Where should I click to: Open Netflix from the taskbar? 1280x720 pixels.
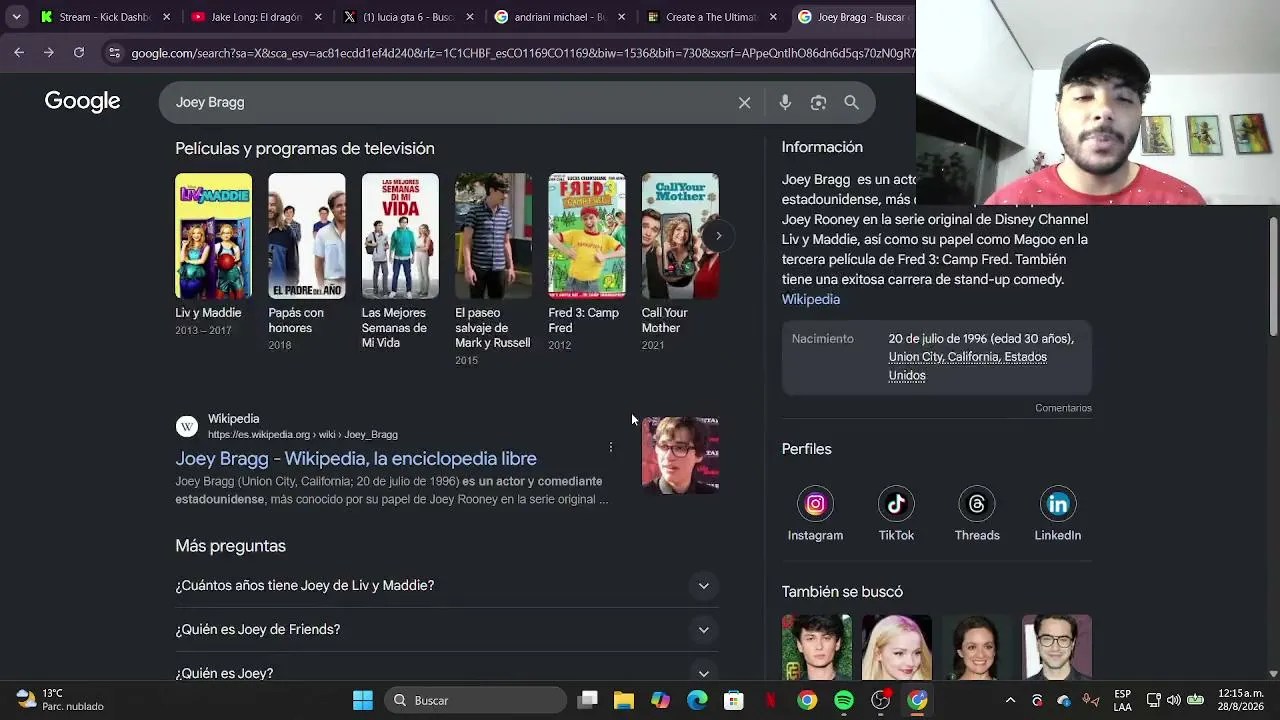770,700
